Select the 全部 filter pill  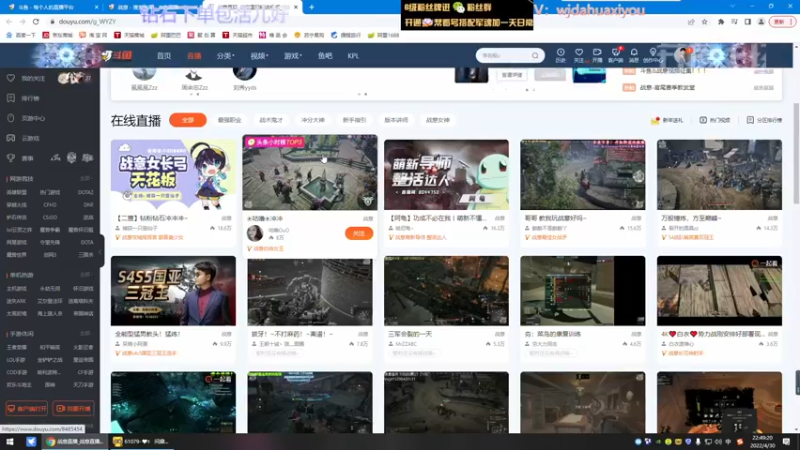coord(188,120)
